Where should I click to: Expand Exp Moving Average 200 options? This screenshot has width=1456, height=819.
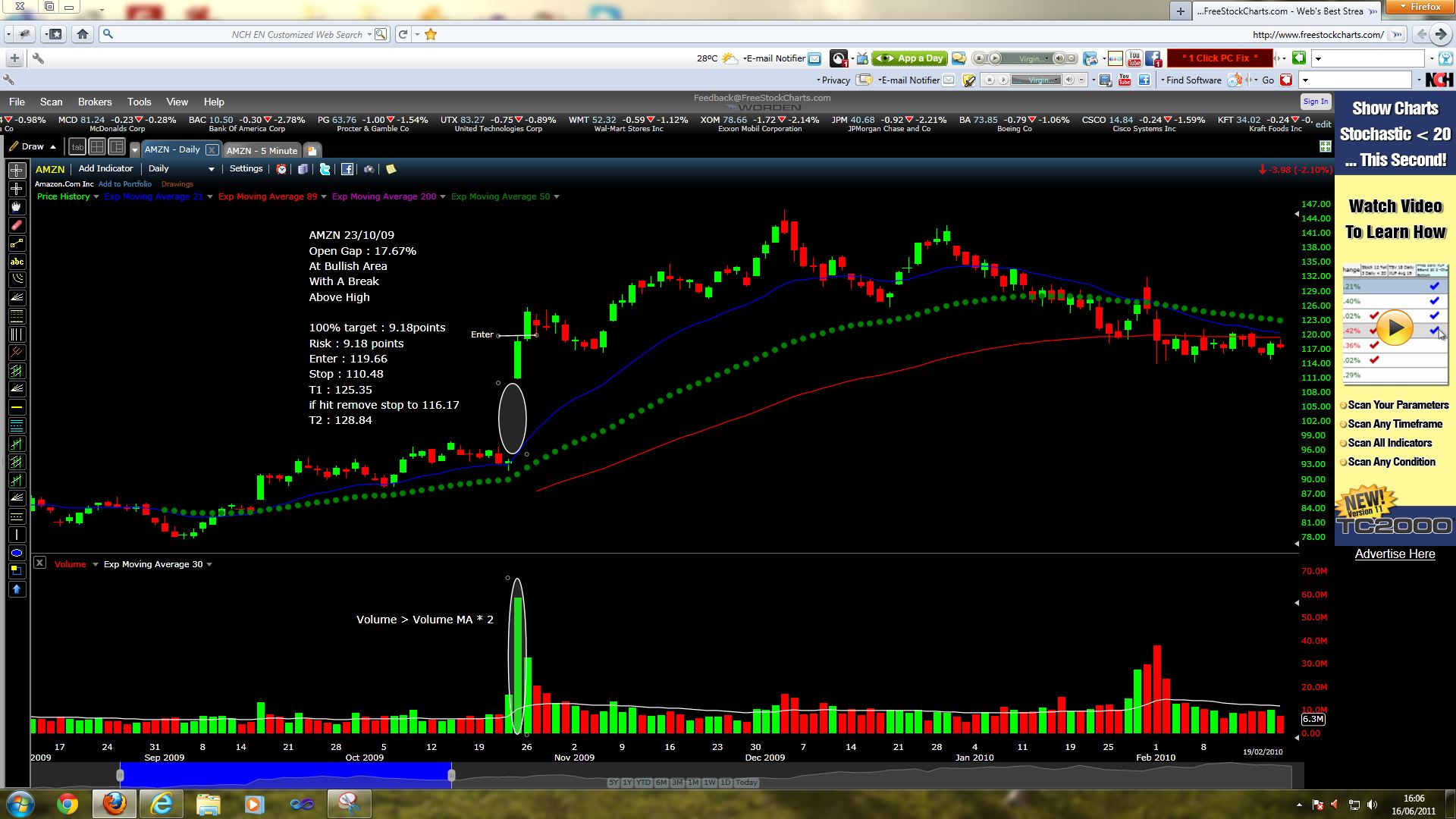[x=443, y=197]
